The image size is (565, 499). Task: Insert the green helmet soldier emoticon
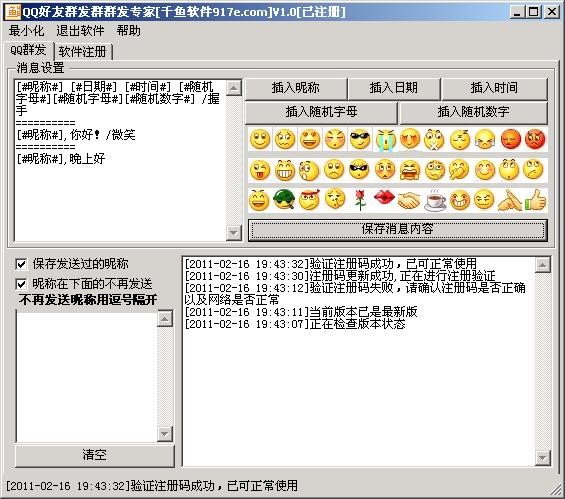point(285,199)
